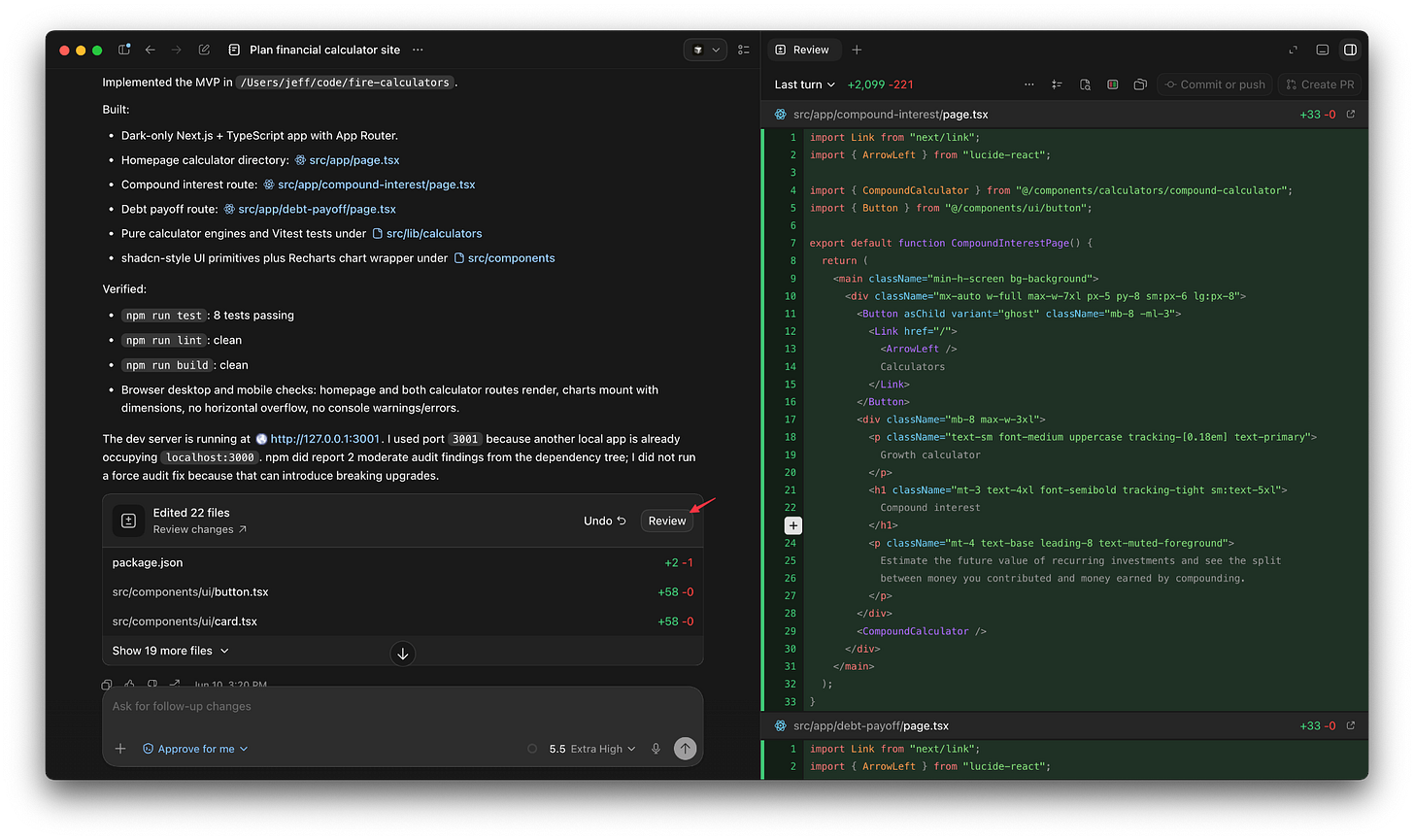Collapse the compound-interest/page.tsx file header
This screenshot has width=1414, height=840.
(1064, 115)
